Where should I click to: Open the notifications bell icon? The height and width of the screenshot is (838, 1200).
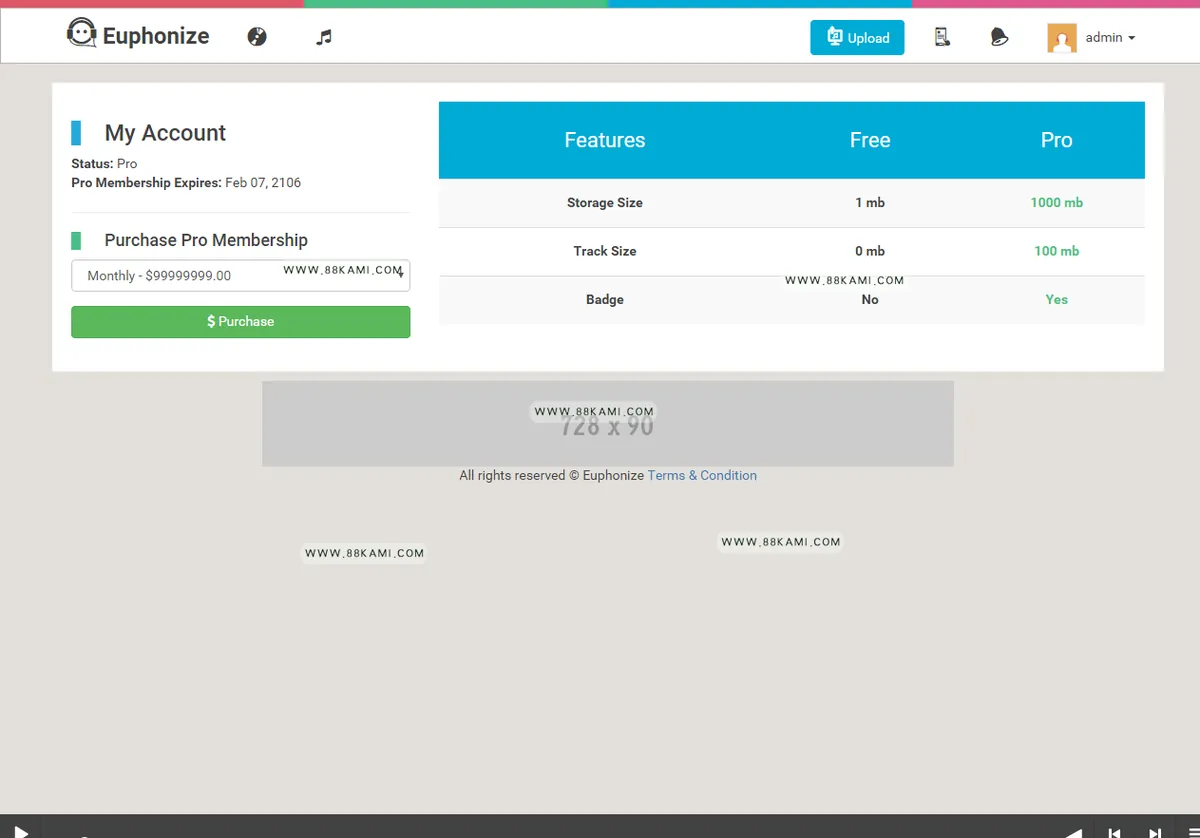point(998,37)
